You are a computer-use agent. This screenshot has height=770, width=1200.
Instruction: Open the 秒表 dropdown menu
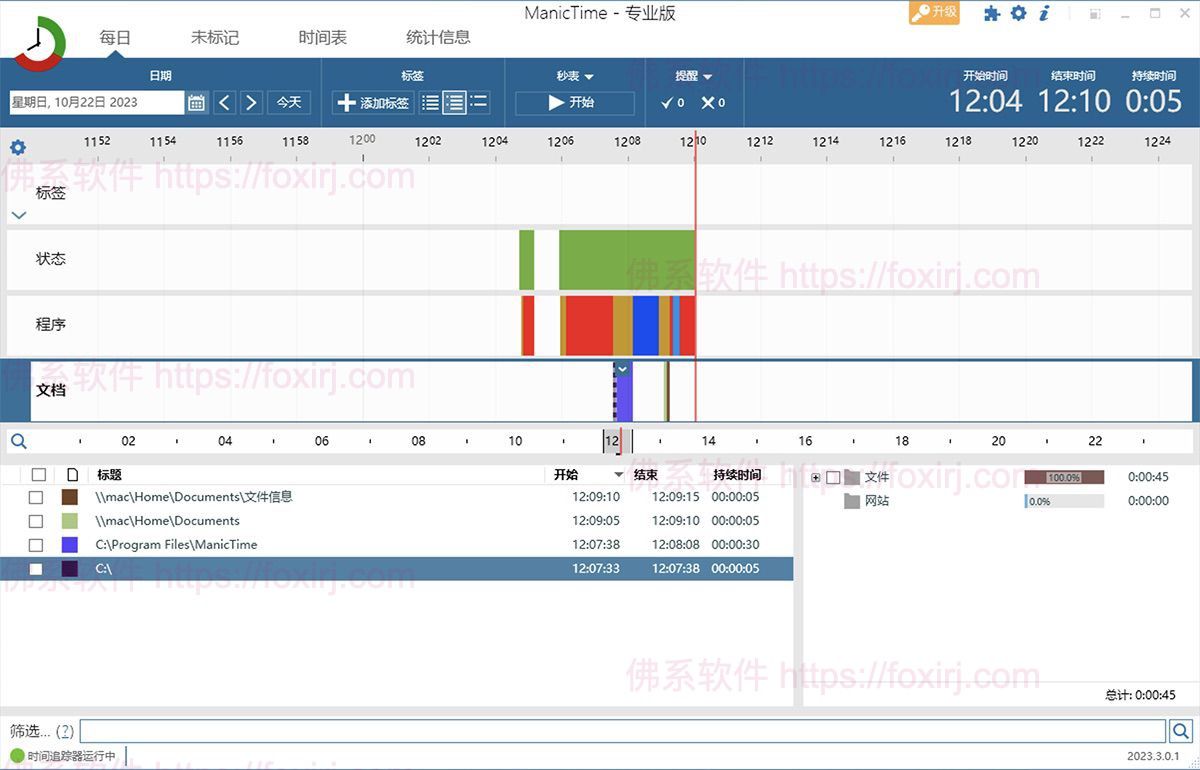point(575,76)
